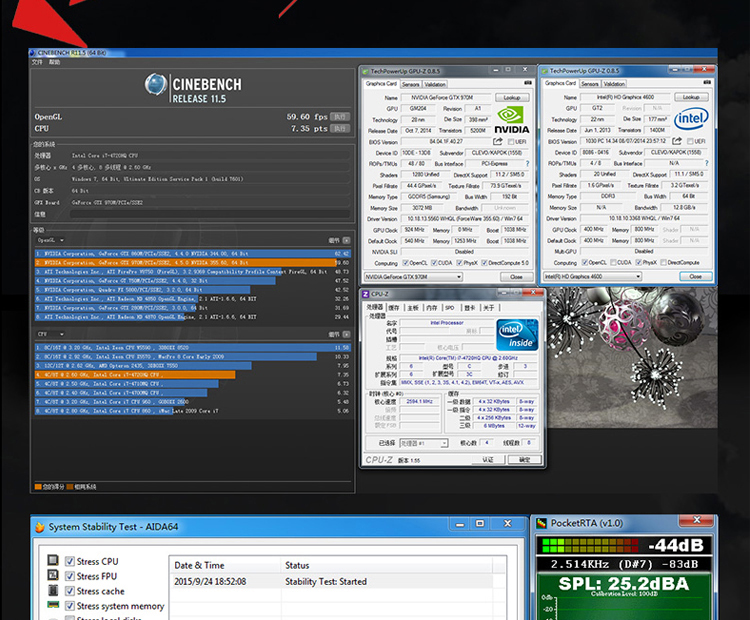Screen dimensions: 750x620
Task: Open the CPU-Z processor selection dropdown
Action: pyautogui.click(x=424, y=443)
